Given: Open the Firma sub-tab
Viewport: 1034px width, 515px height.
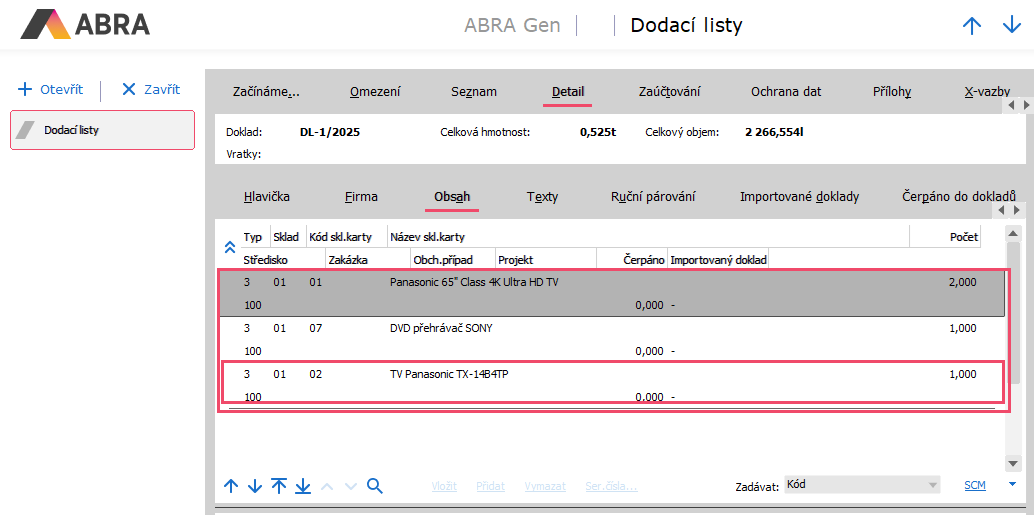Looking at the screenshot, I should (361, 197).
